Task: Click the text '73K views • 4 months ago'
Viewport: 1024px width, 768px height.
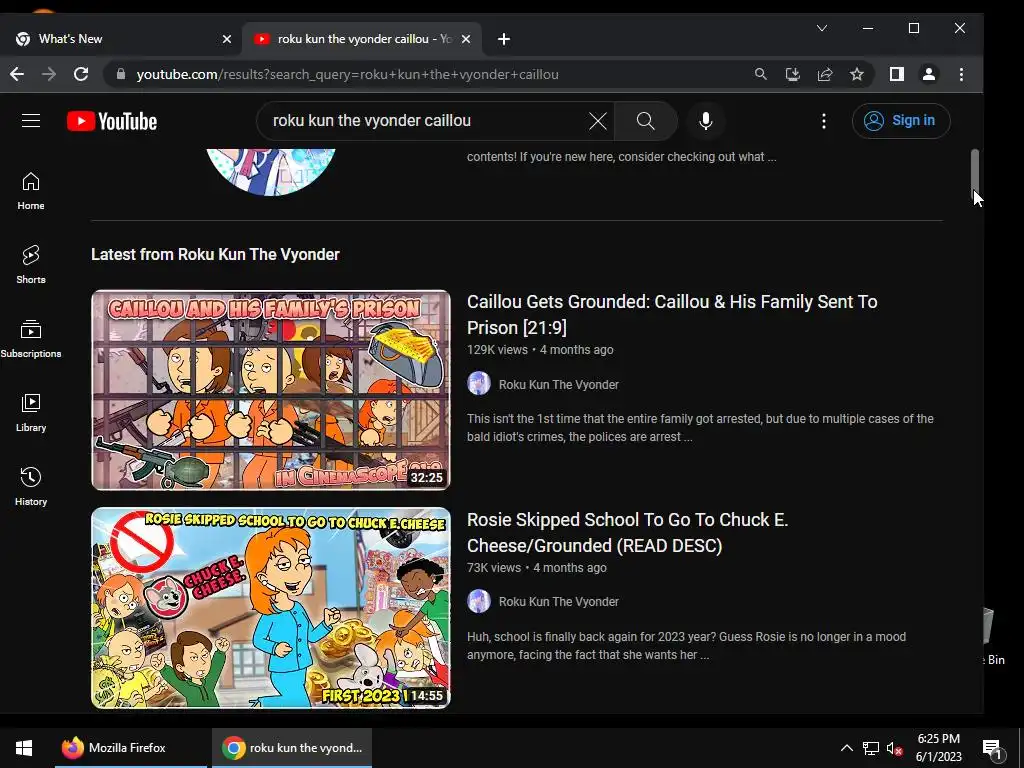Action: 537,568
